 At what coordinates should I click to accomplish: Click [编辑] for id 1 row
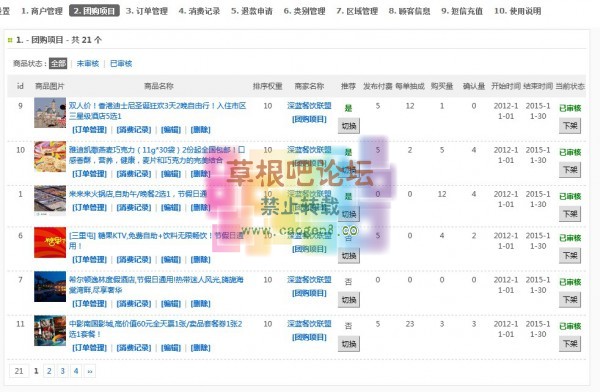(171, 207)
